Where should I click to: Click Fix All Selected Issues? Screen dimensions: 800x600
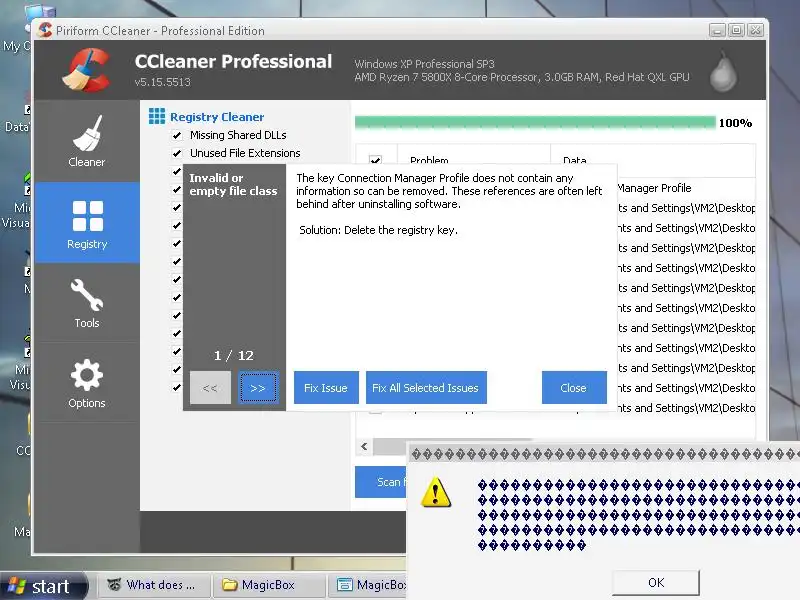[x=426, y=388]
